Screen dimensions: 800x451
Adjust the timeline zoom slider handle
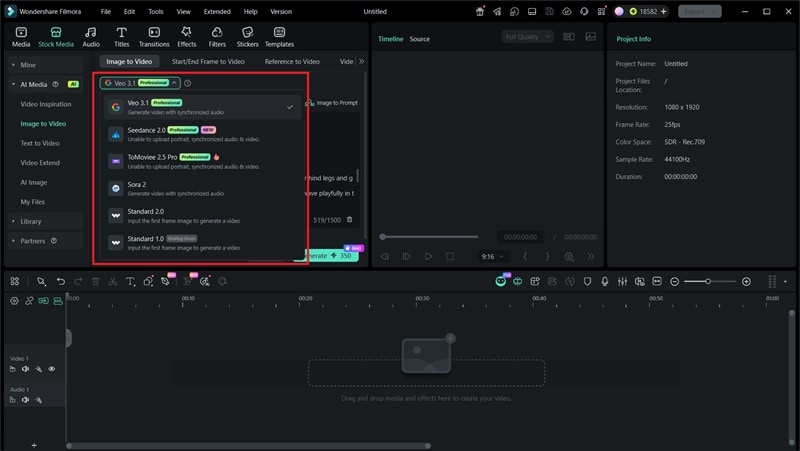coord(708,282)
